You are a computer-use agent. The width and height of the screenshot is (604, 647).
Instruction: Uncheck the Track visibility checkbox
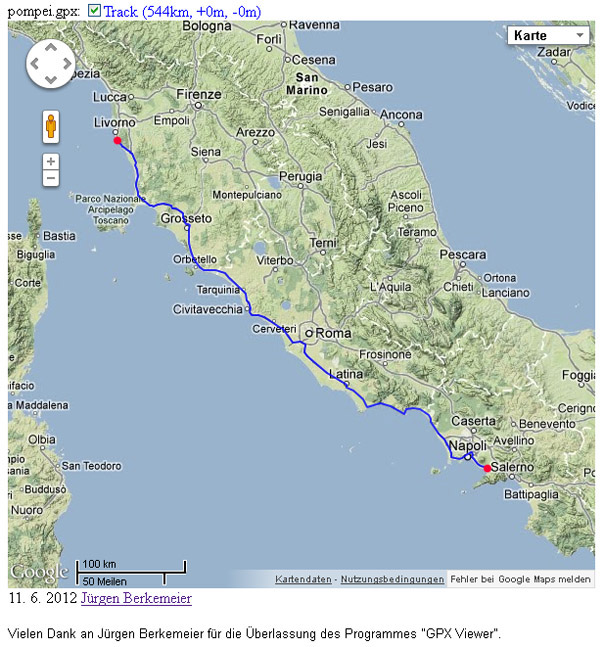pos(94,10)
